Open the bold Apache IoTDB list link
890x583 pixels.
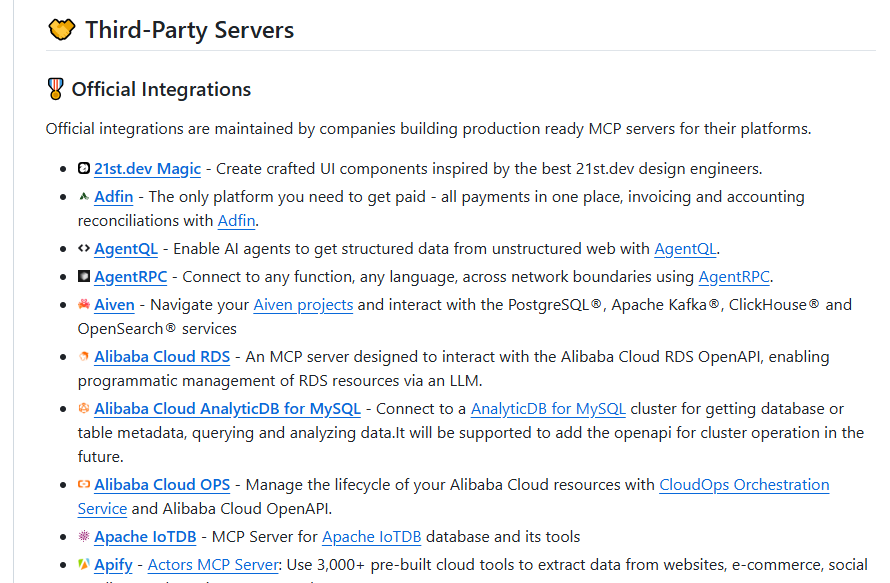tap(145, 536)
